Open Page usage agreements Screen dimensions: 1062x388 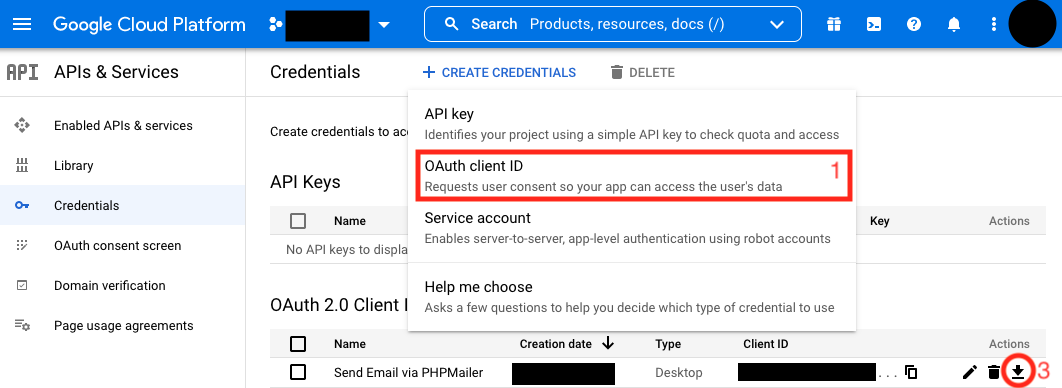point(123,325)
